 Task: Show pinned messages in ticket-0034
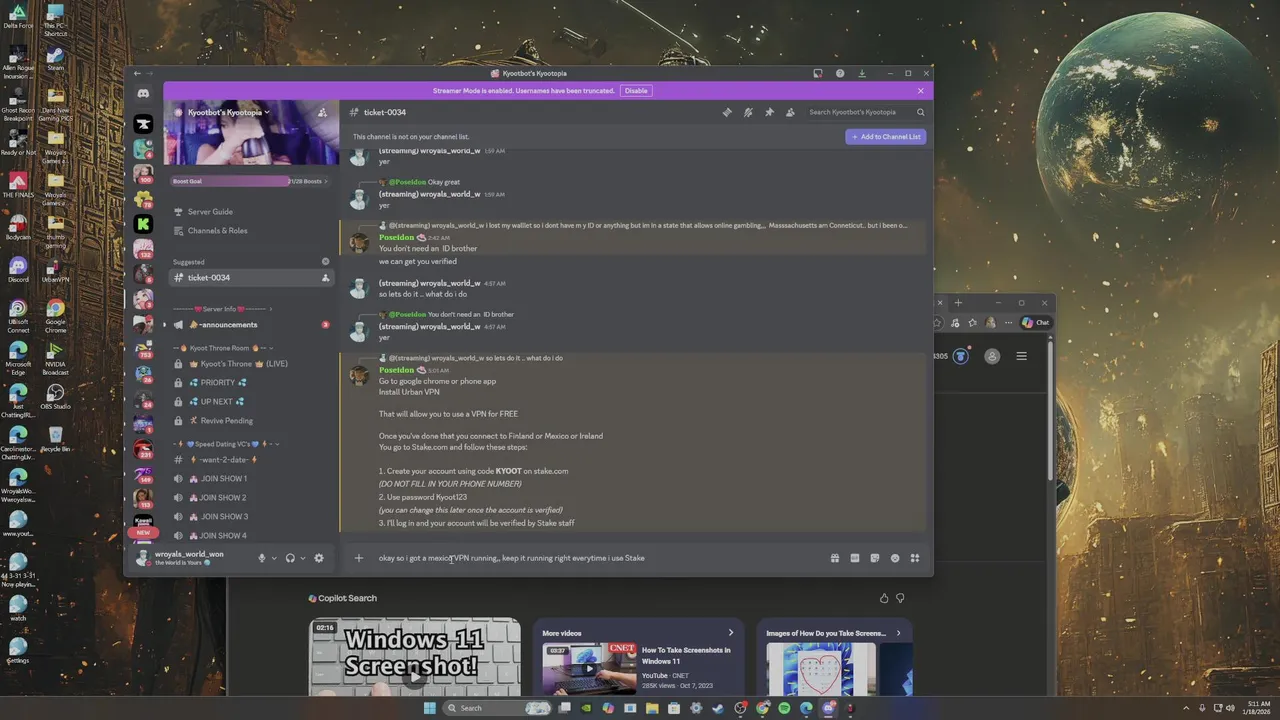point(769,113)
